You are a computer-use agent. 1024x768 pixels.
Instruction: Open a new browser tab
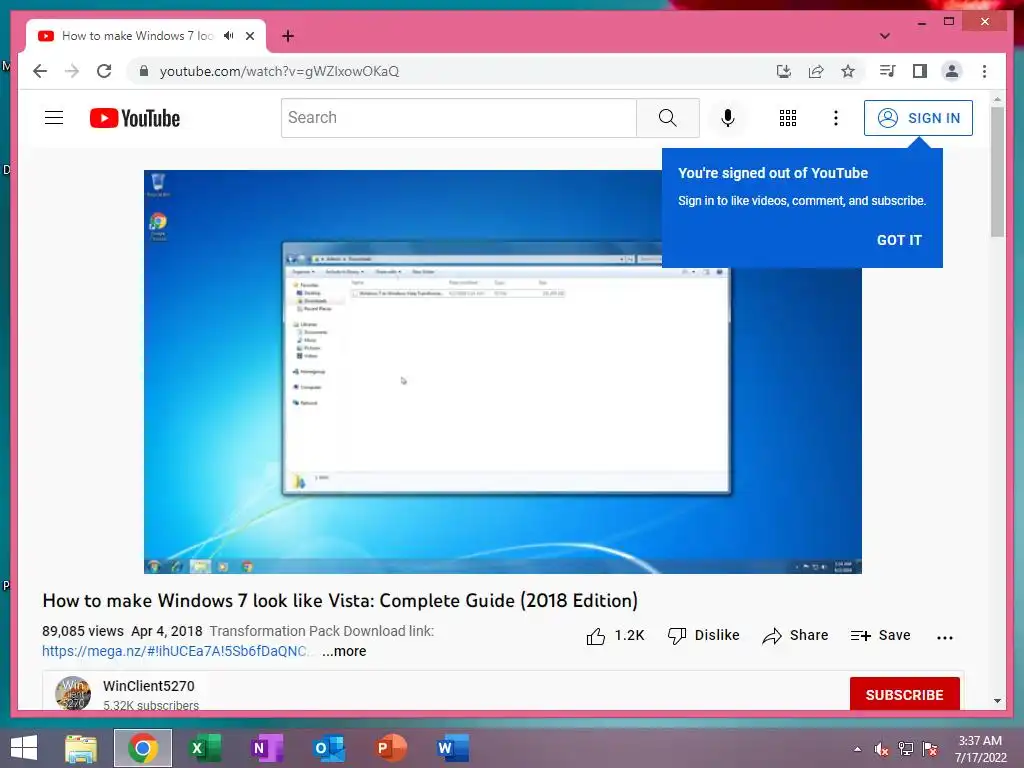pyautogui.click(x=288, y=36)
